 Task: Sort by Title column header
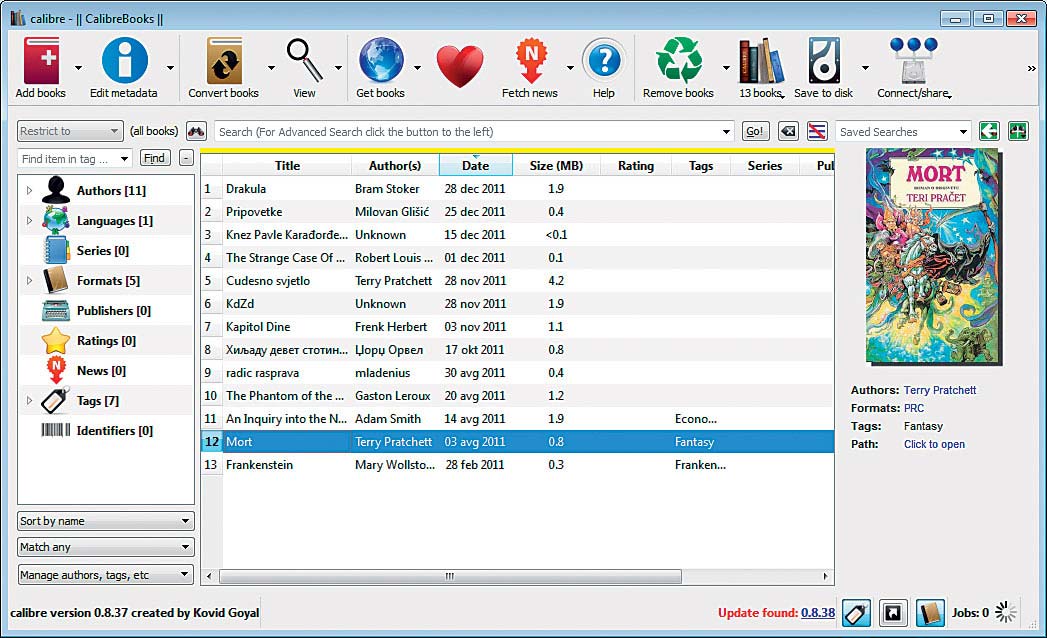pyautogui.click(x=287, y=166)
